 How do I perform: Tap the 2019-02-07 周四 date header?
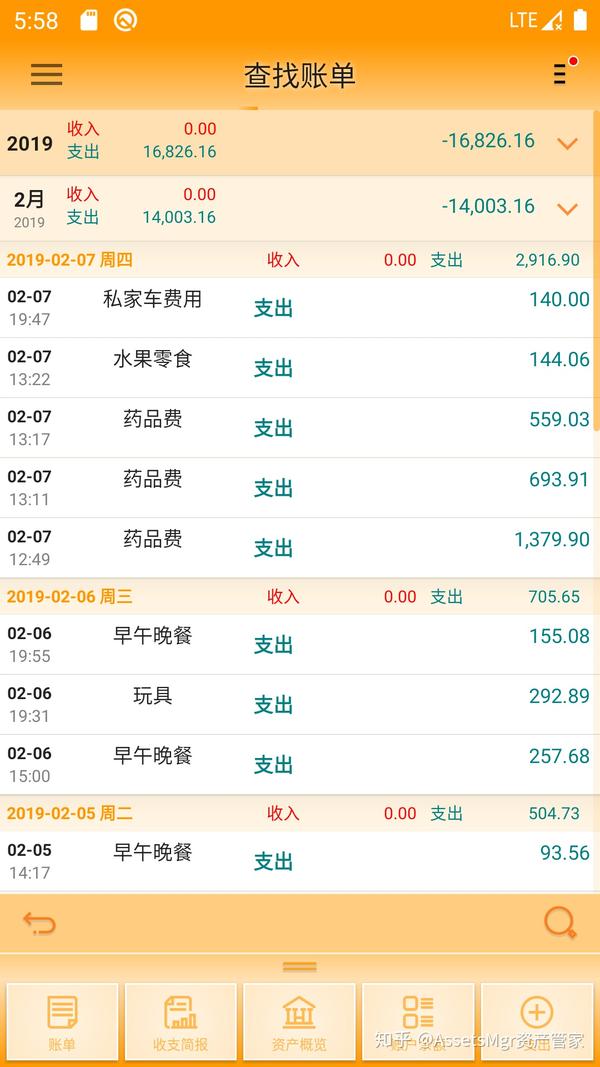coord(300,260)
